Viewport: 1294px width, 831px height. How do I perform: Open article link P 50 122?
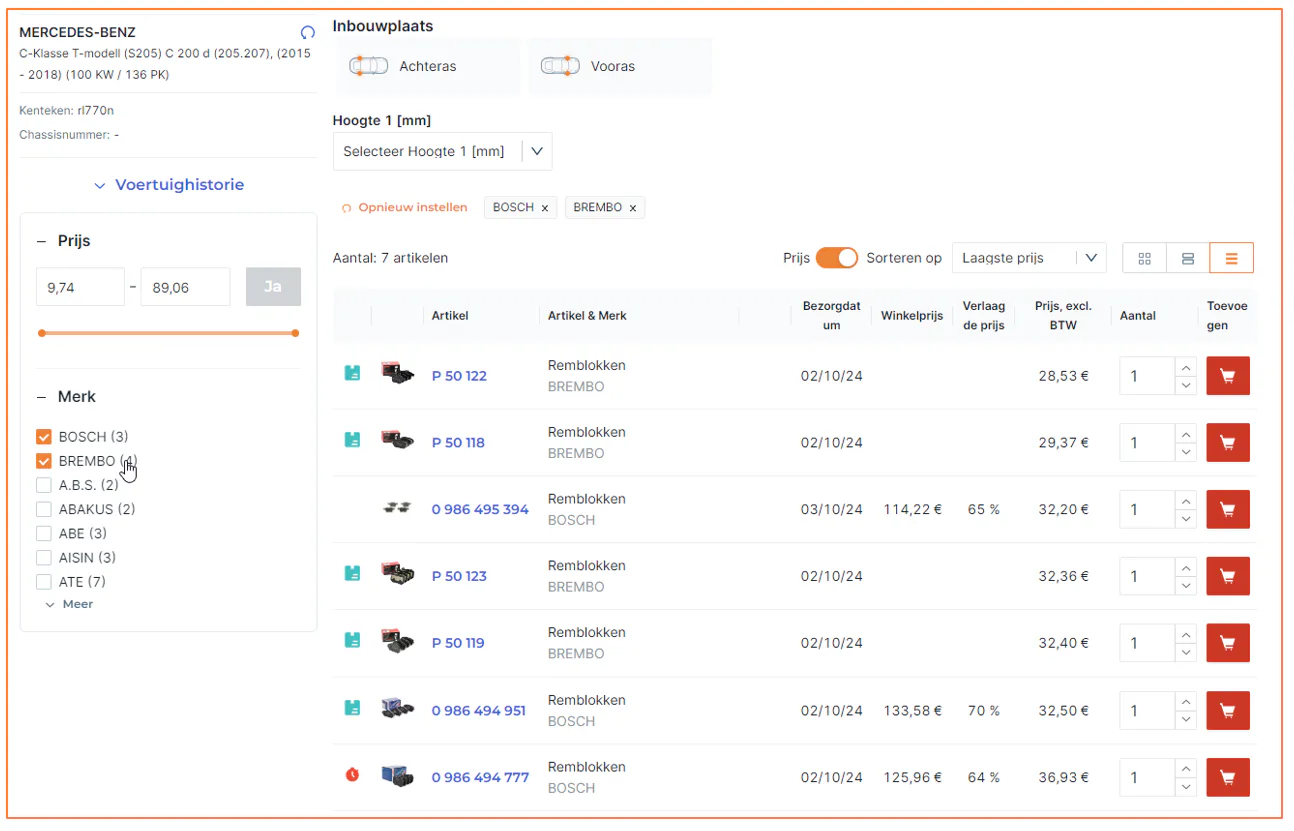(x=459, y=376)
